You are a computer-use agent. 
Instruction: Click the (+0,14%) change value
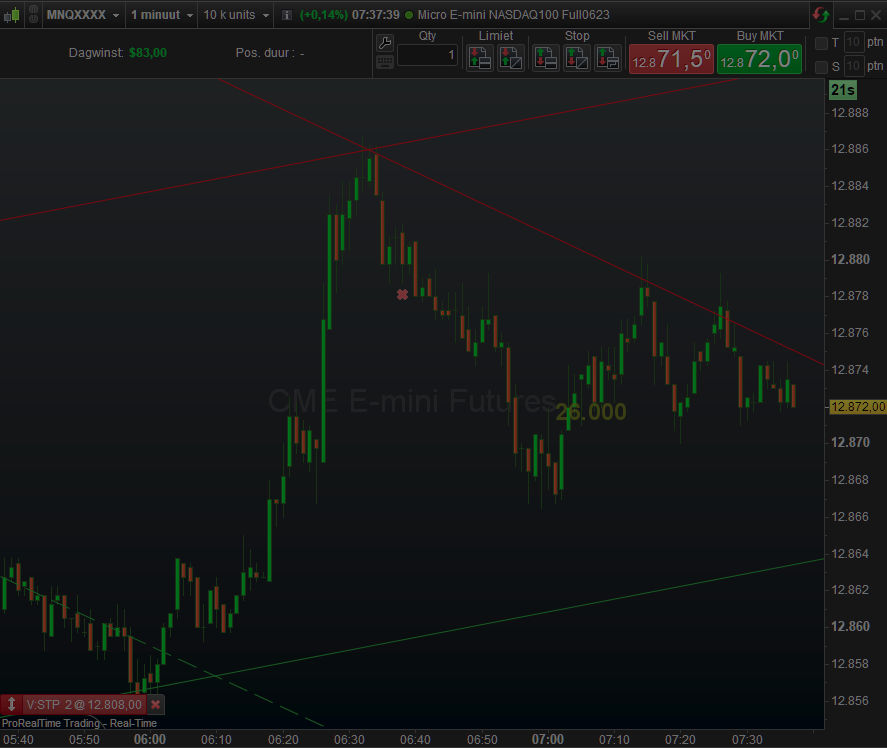(x=324, y=15)
